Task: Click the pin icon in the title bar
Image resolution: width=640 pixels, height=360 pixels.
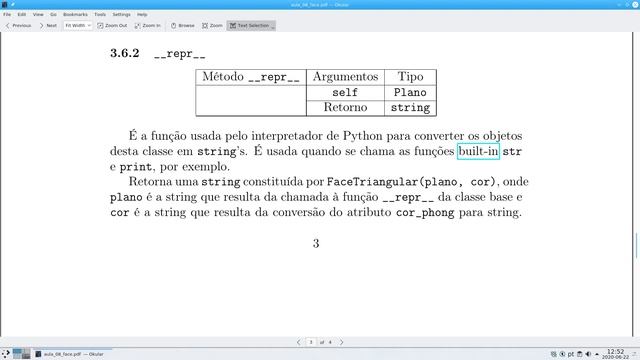Action: tap(13, 4)
